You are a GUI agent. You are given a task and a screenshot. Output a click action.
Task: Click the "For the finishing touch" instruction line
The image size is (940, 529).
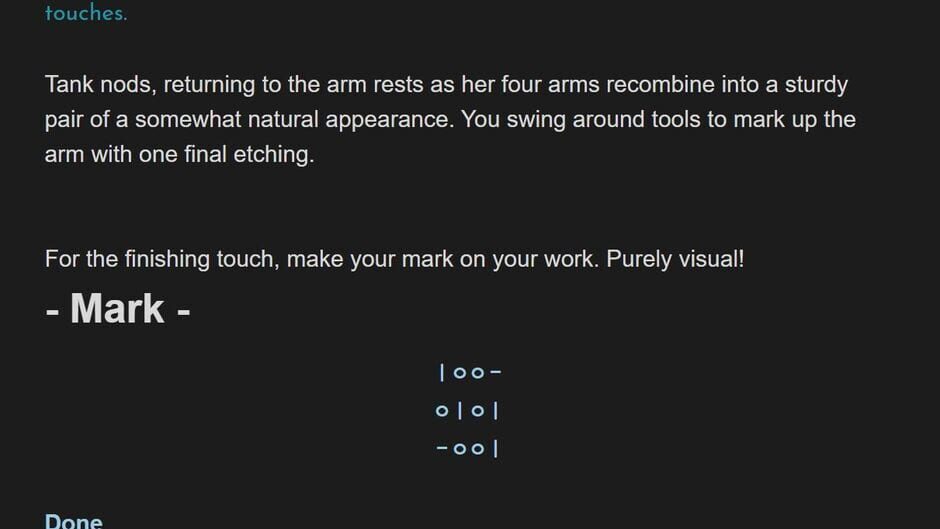click(x=200, y=260)
